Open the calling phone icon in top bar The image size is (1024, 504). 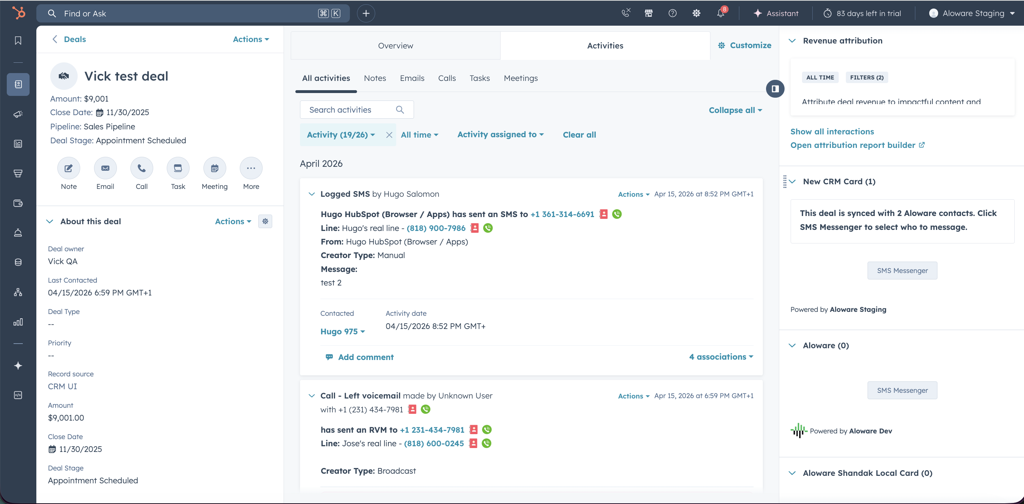click(x=627, y=13)
